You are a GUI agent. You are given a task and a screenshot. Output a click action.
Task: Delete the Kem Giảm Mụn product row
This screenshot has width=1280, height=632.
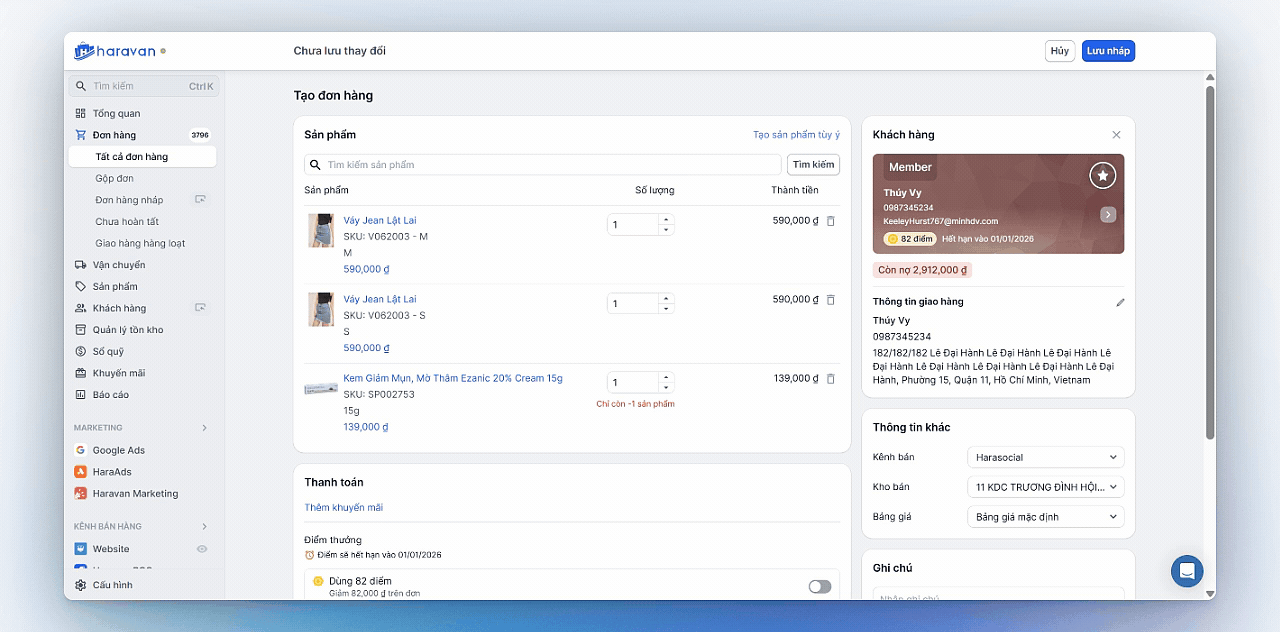pos(830,379)
